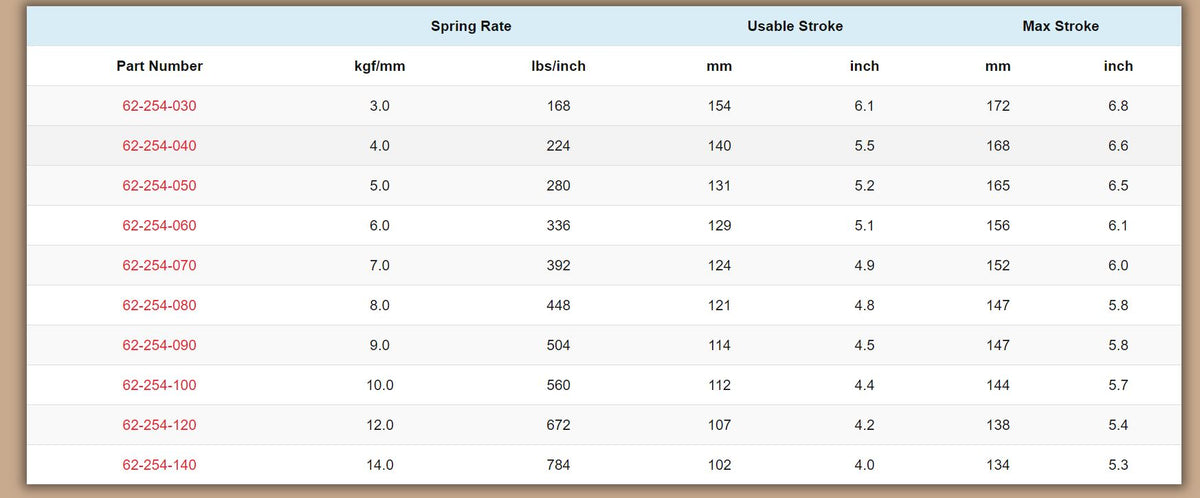
Task: Click the 168 lbs/inch cell
Action: [559, 106]
